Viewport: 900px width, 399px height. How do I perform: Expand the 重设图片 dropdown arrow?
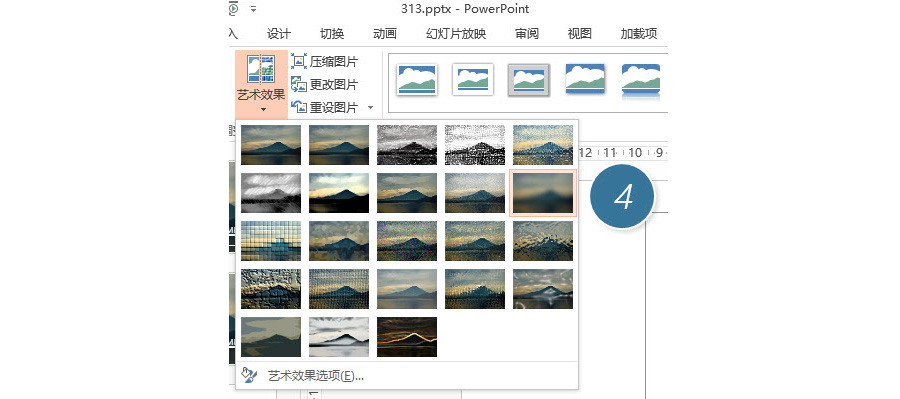(370, 107)
